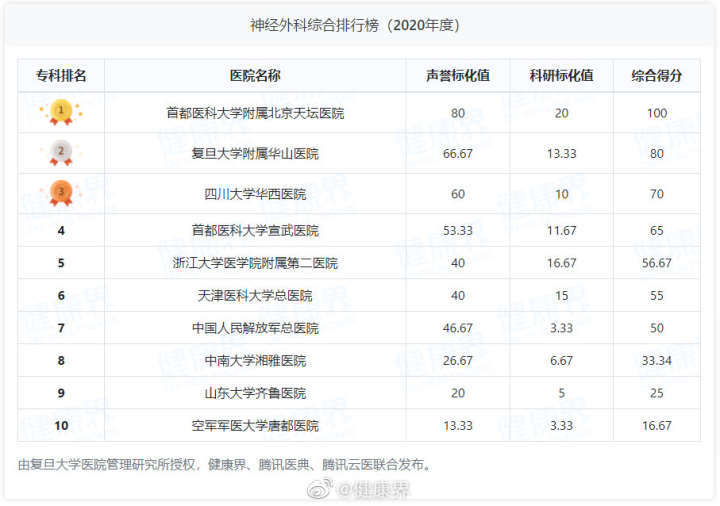This screenshot has width=720, height=506.
Task: Select 空军军医大学唐都医院
Action: click(x=255, y=426)
